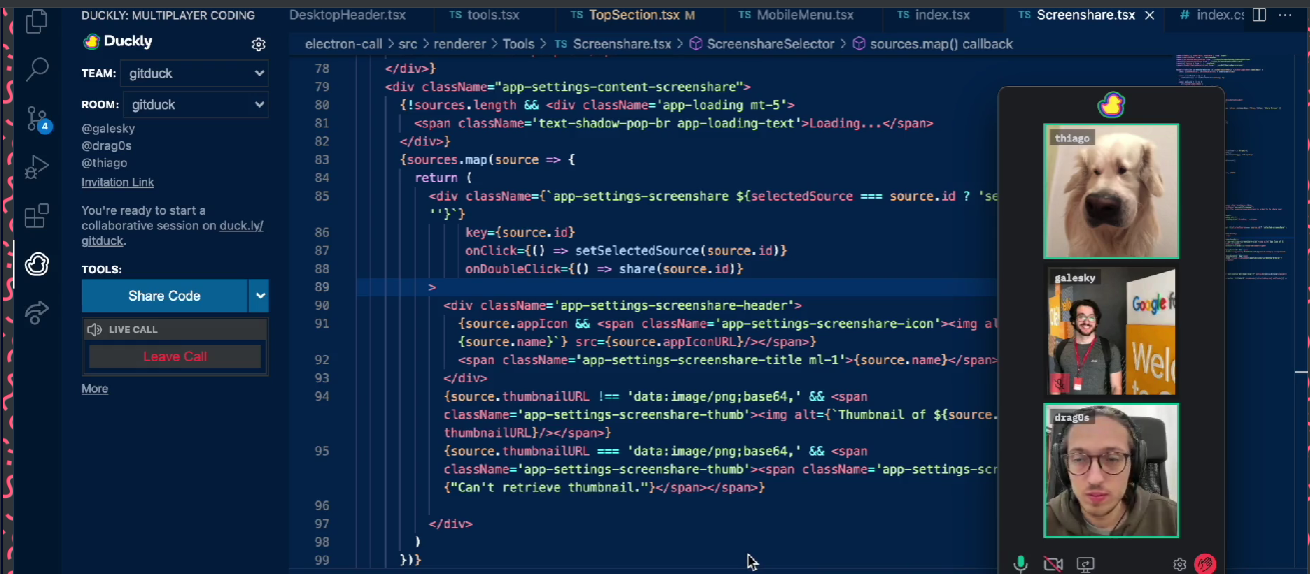Open the TEAM gitduck dropdown
Image resolution: width=1310 pixels, height=574 pixels.
[194, 73]
